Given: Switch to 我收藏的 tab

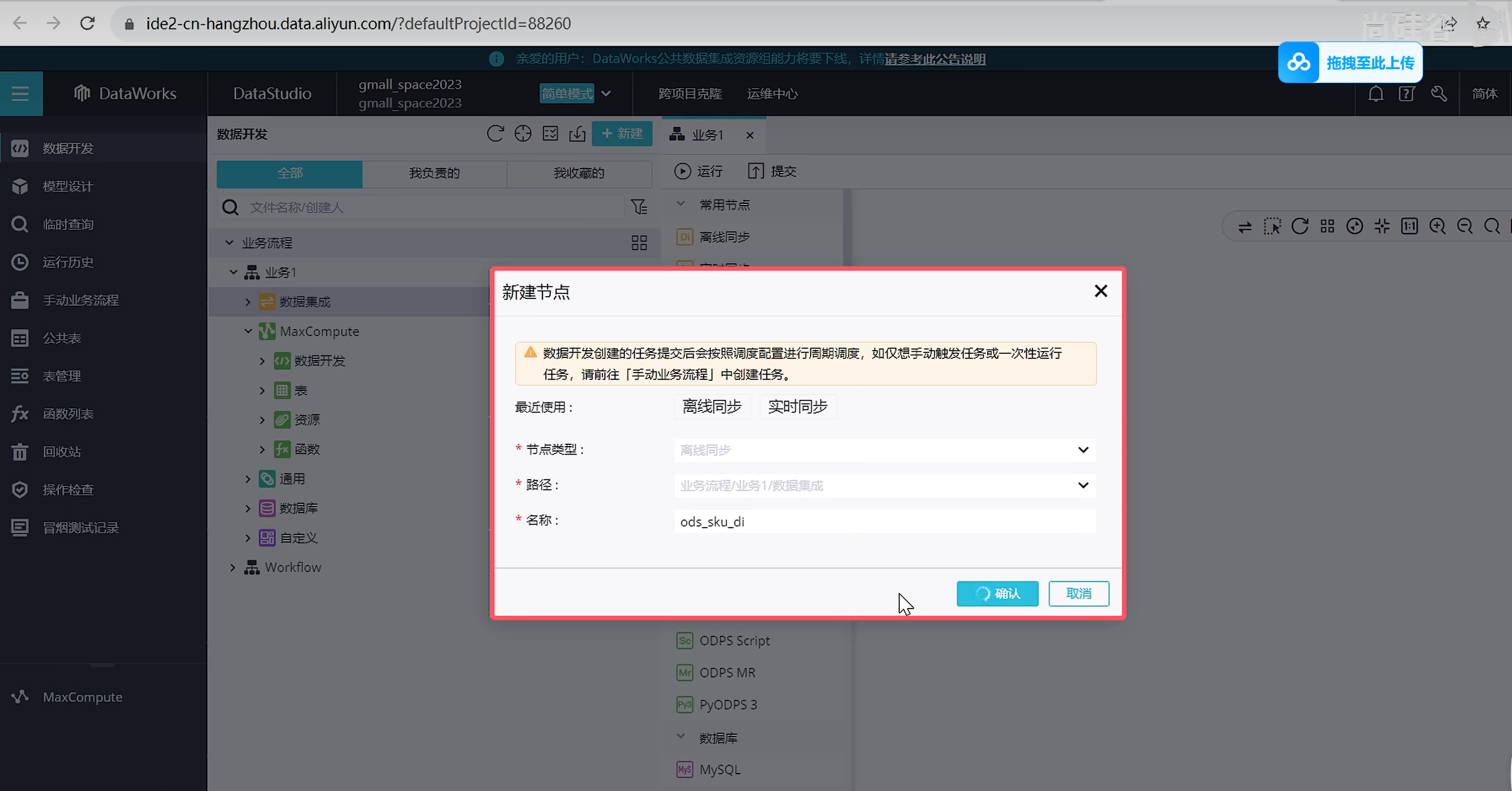Looking at the screenshot, I should (578, 173).
